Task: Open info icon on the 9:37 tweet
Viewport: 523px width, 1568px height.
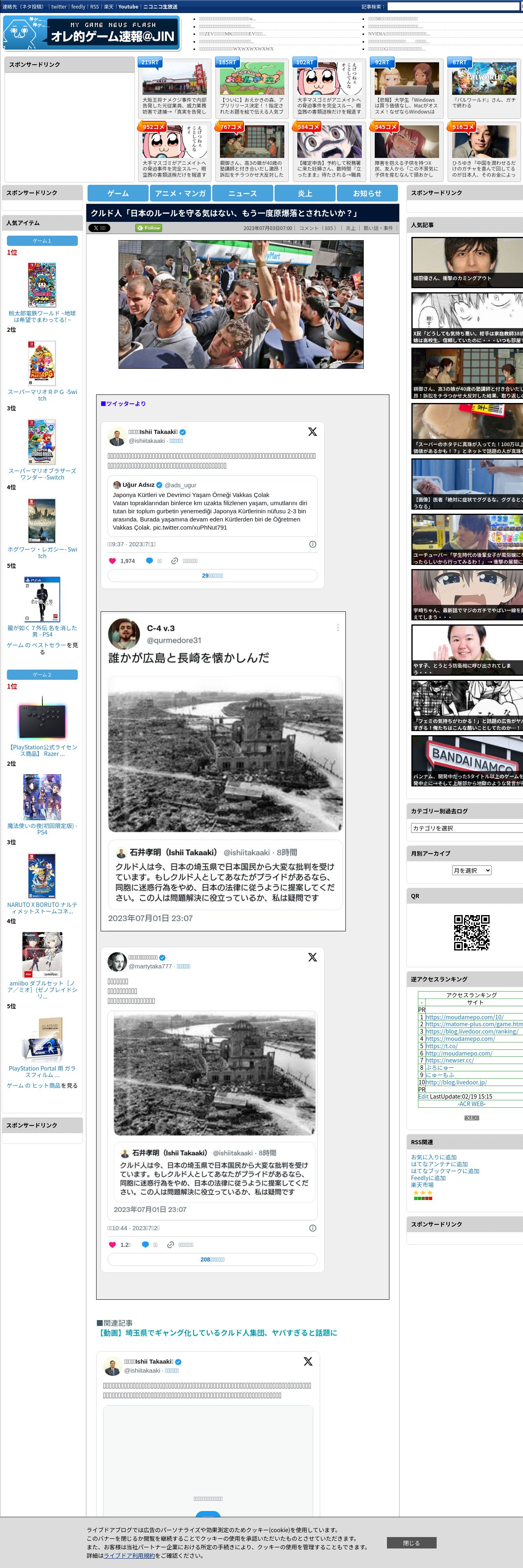Action: [313, 544]
